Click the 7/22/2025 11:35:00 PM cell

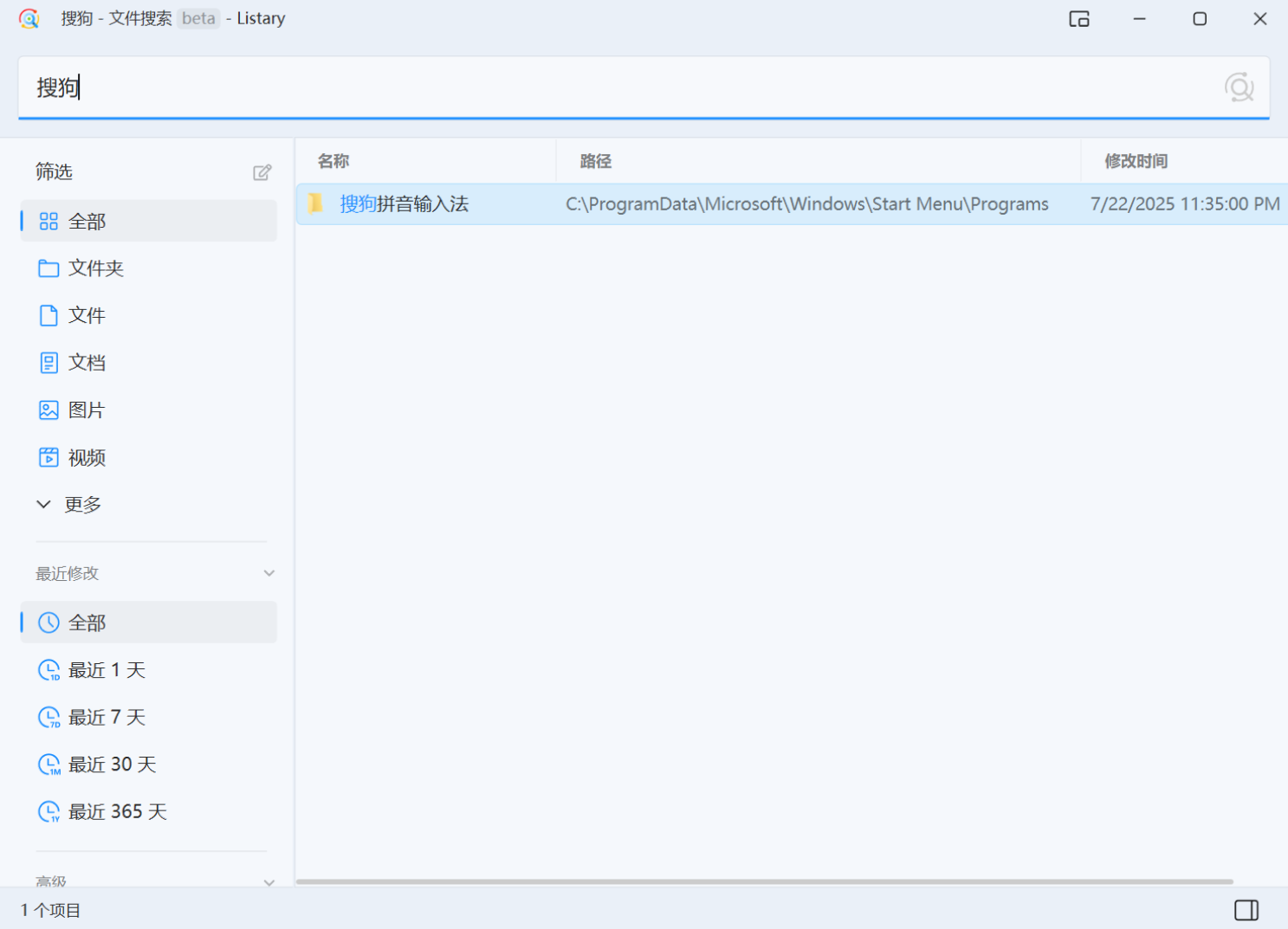point(1185,204)
